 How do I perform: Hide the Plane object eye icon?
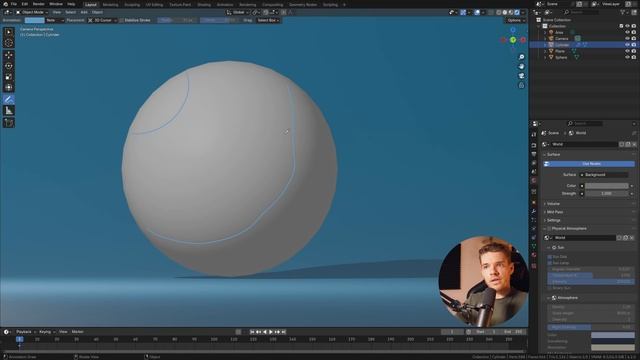click(x=627, y=51)
